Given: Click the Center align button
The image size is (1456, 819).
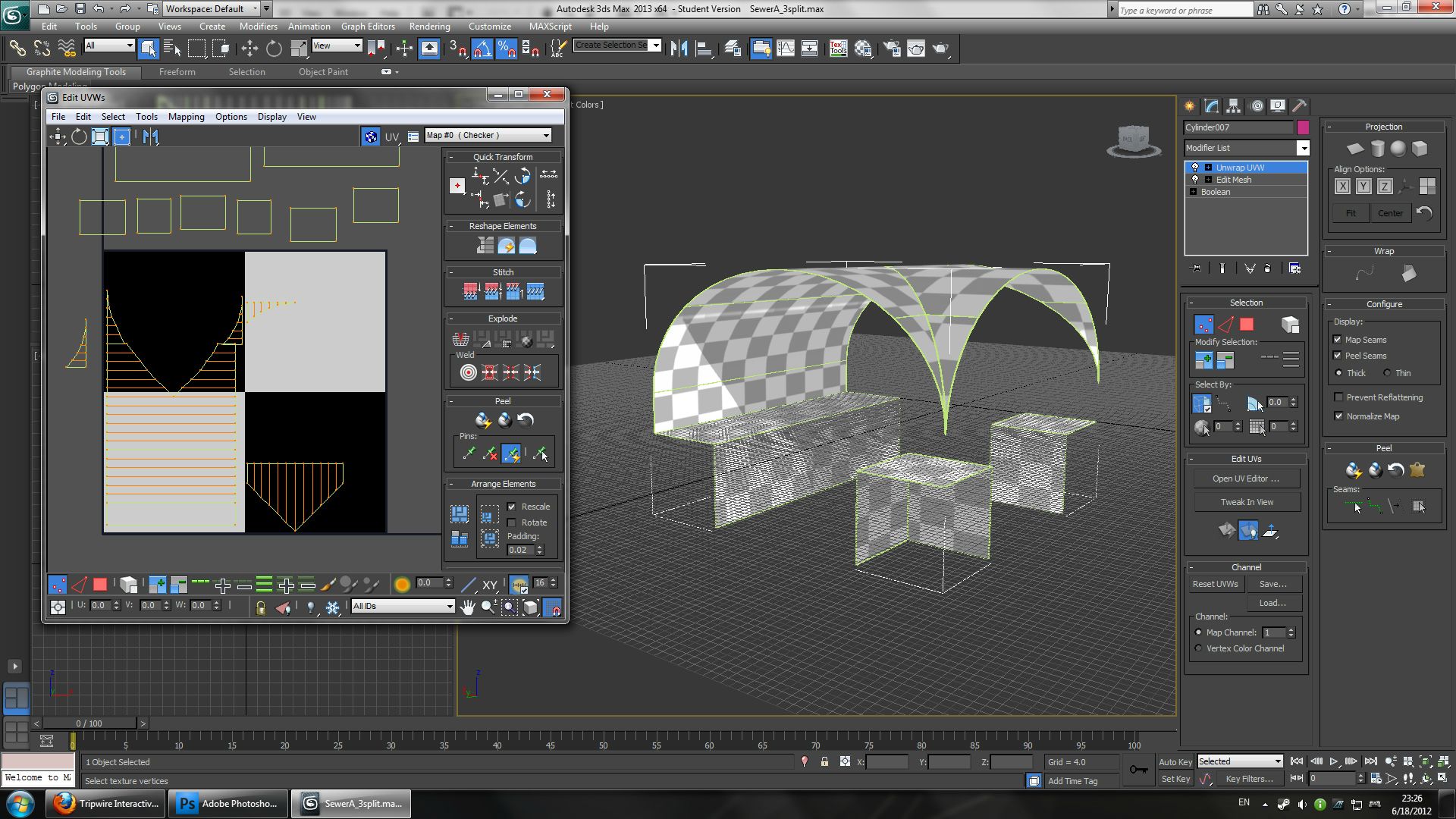Looking at the screenshot, I should point(1389,213).
